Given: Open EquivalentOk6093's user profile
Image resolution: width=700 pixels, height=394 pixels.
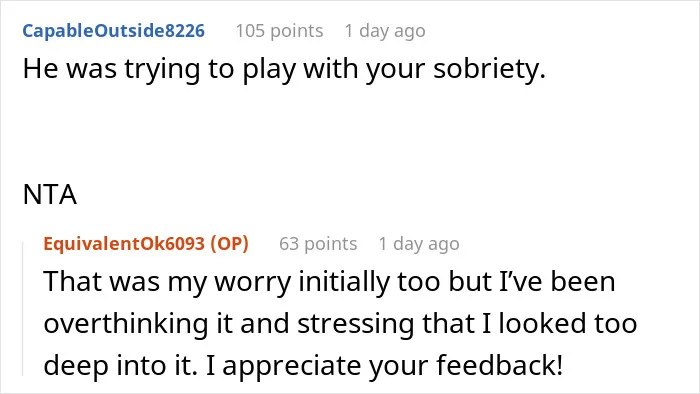Looking at the screenshot, I should coord(124,244).
